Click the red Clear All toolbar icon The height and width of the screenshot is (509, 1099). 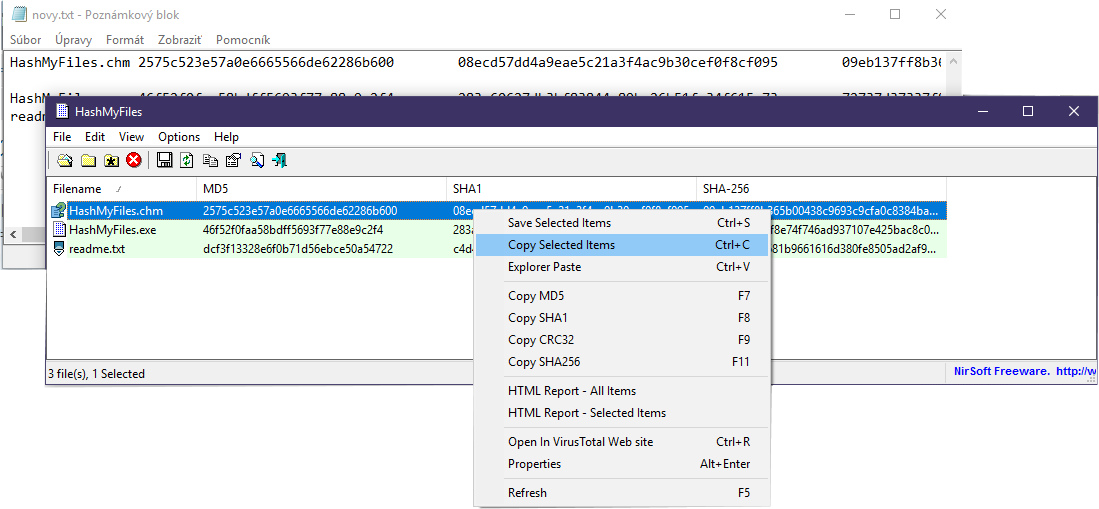134,161
